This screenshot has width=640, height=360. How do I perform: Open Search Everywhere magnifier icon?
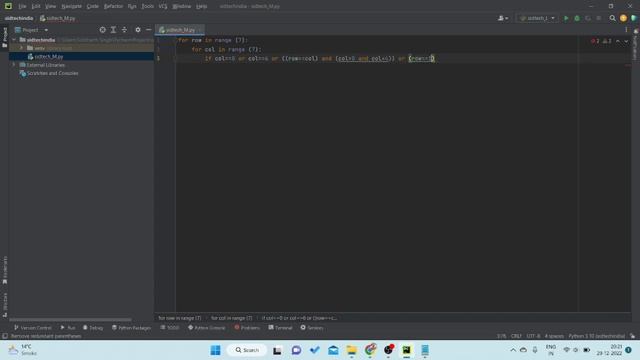pyautogui.click(x=612, y=18)
